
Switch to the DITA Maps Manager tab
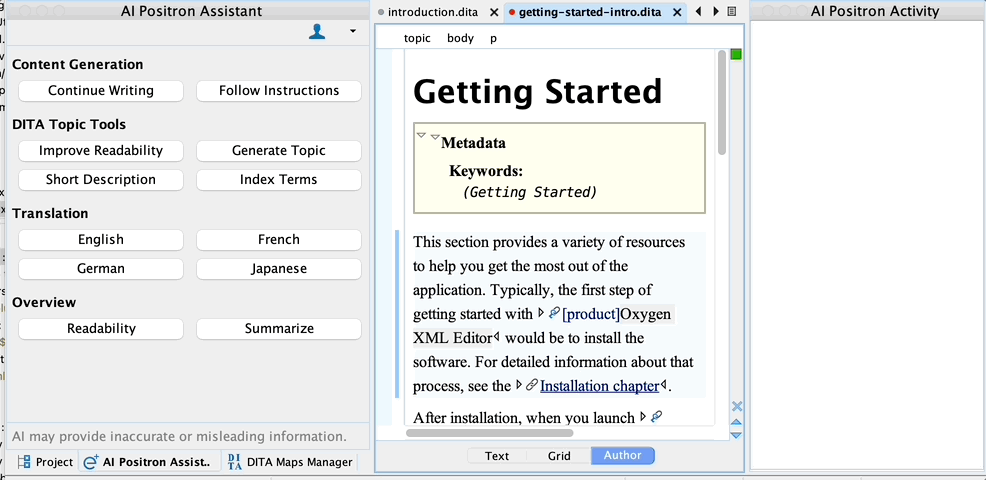point(290,462)
